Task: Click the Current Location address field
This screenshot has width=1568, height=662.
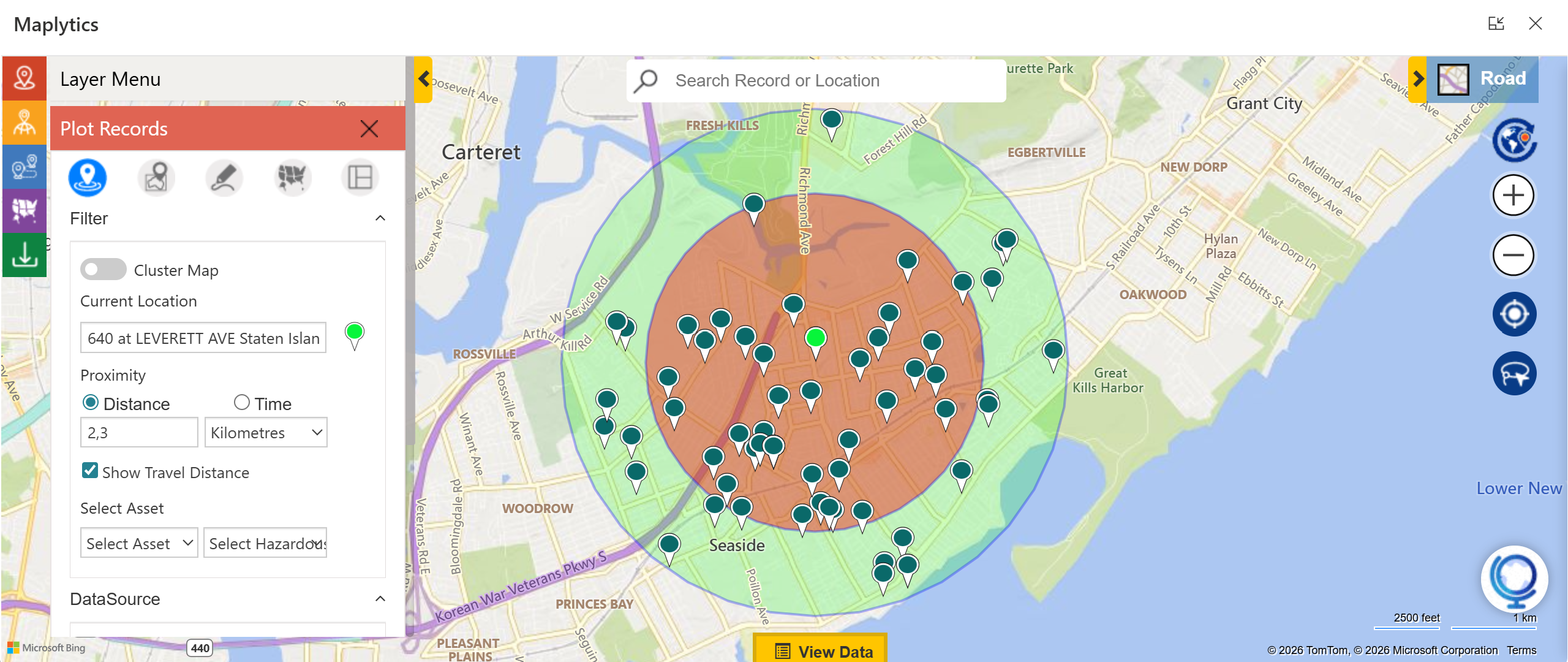Action: tap(203, 338)
